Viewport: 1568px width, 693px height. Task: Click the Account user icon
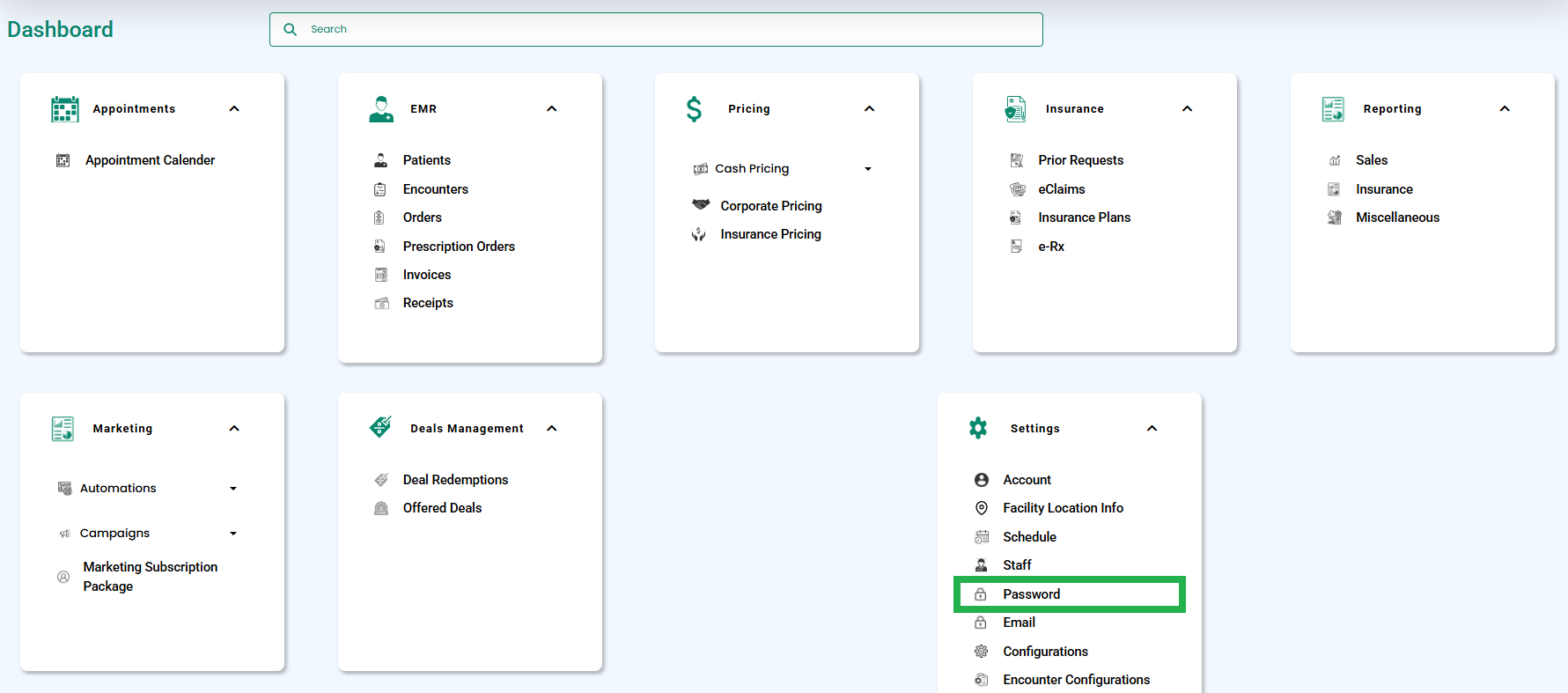(x=982, y=480)
